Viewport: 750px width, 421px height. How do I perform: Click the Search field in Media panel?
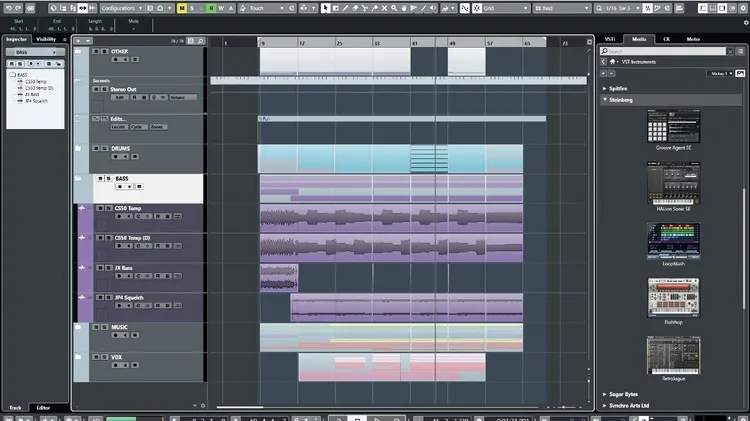click(665, 50)
